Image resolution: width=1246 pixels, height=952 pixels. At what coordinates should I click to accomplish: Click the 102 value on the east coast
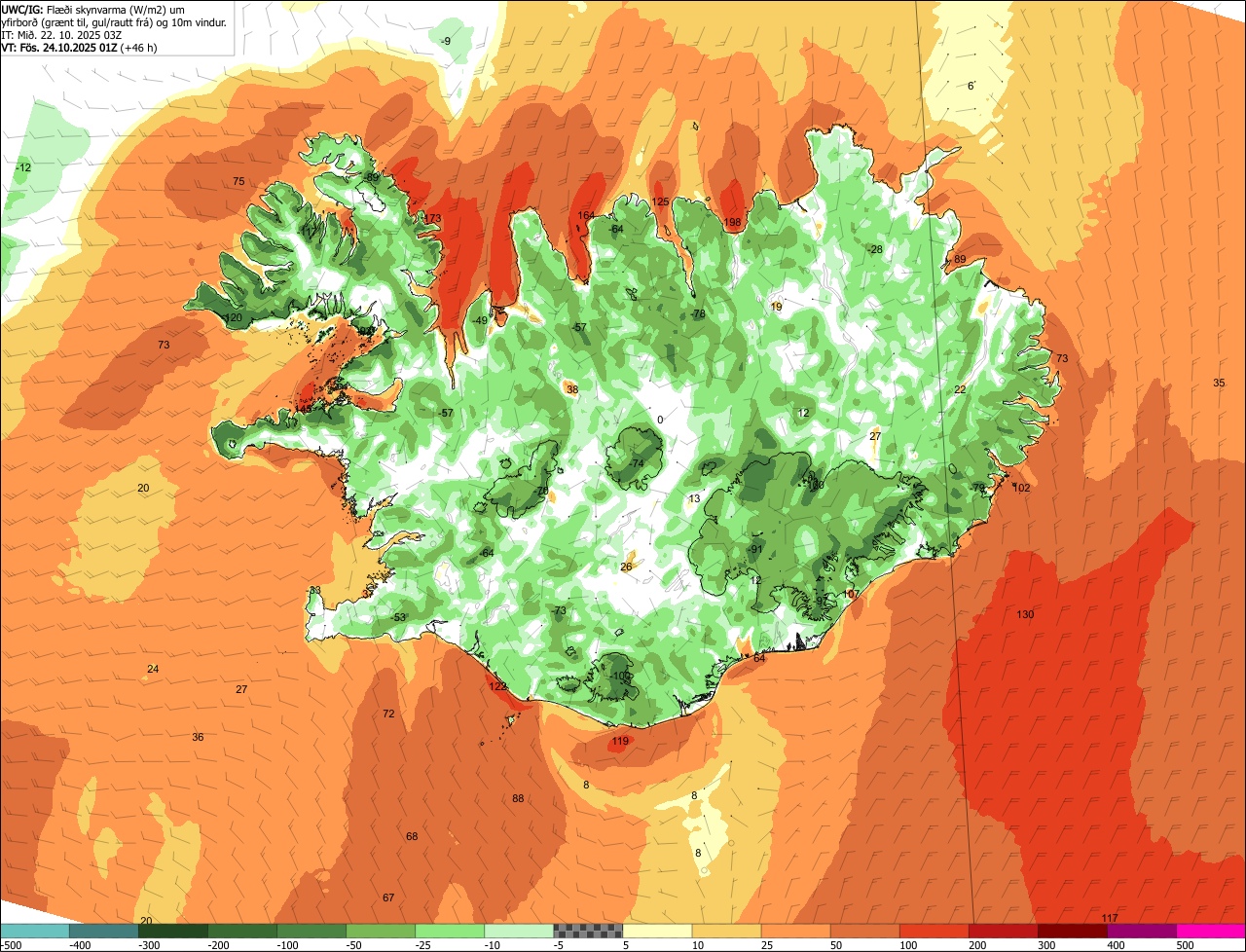pyautogui.click(x=1022, y=488)
